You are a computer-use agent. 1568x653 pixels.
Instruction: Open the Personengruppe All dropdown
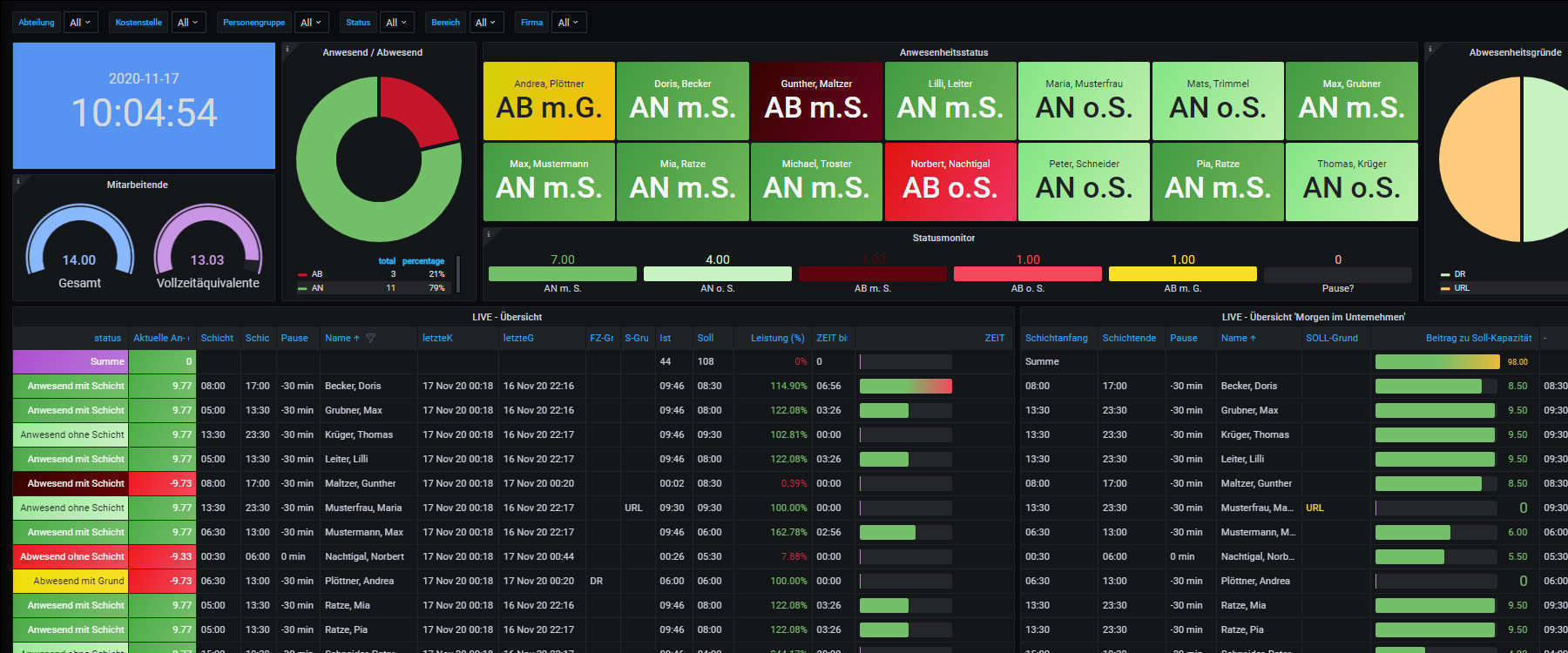311,23
